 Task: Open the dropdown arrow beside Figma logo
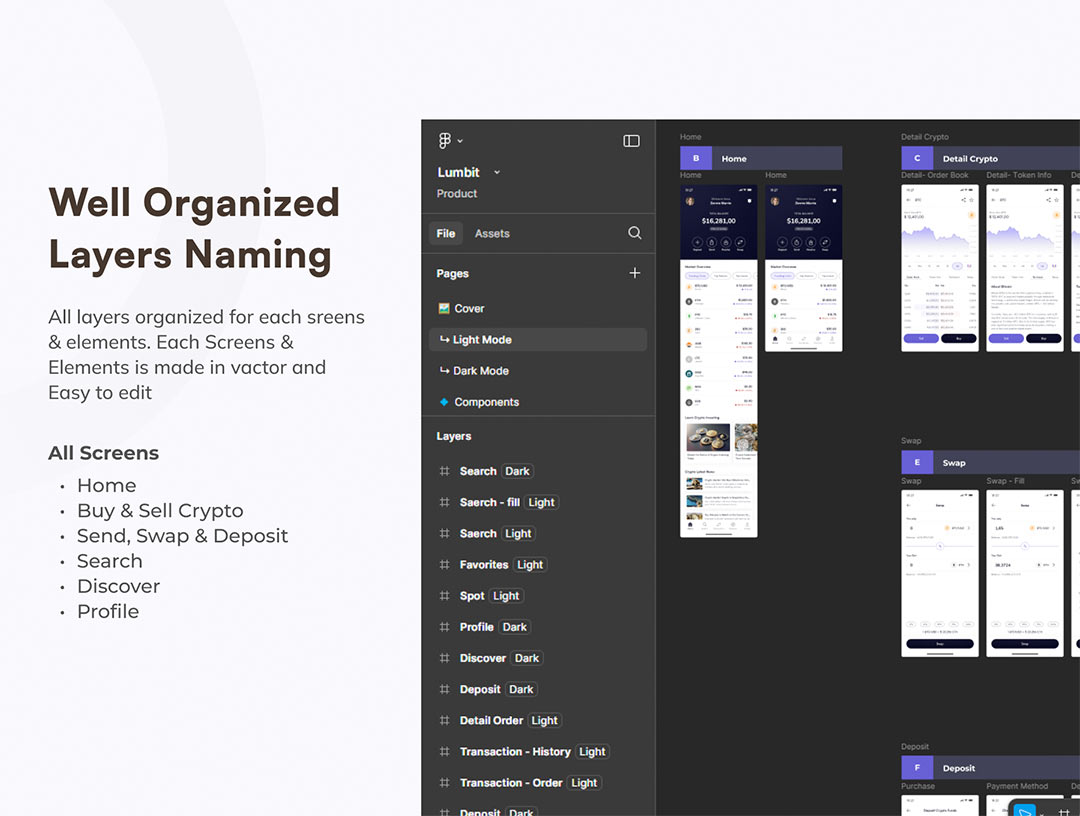pyautogui.click(x=460, y=141)
